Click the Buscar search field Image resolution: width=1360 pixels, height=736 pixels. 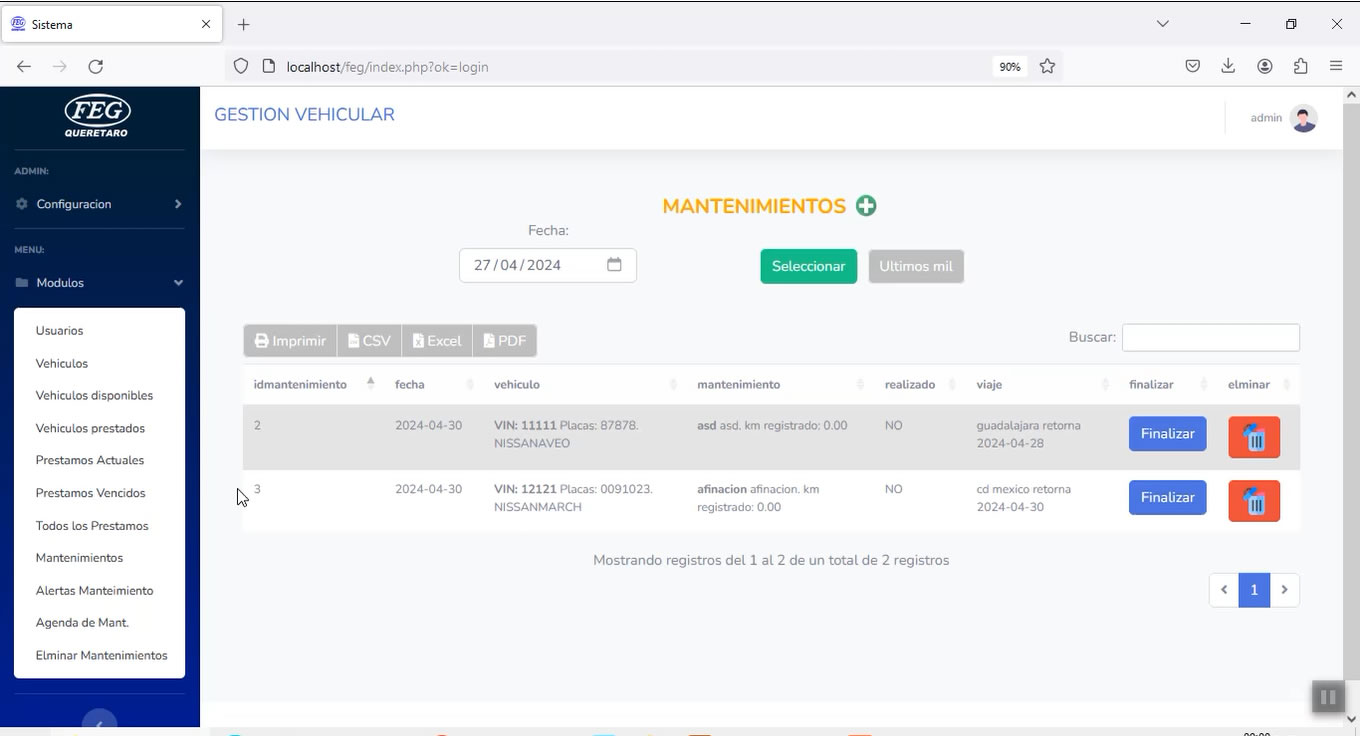(x=1210, y=338)
